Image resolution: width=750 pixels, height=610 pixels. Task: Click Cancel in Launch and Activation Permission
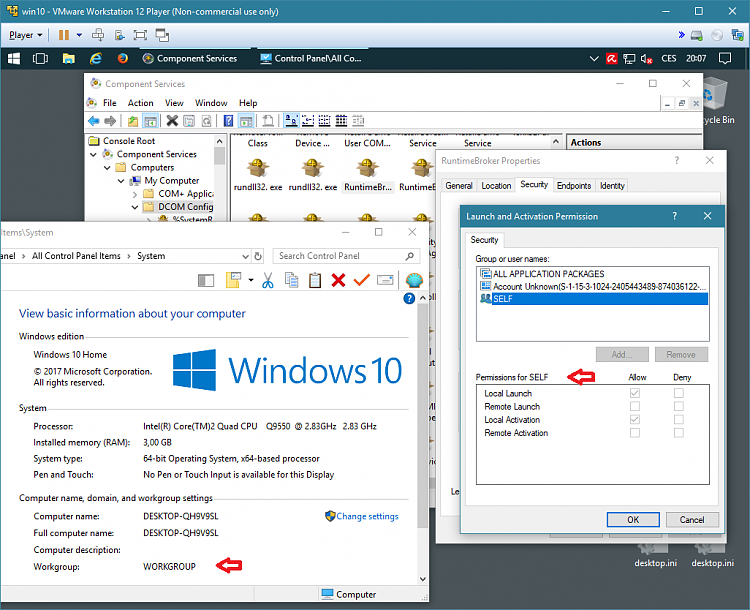(x=692, y=520)
